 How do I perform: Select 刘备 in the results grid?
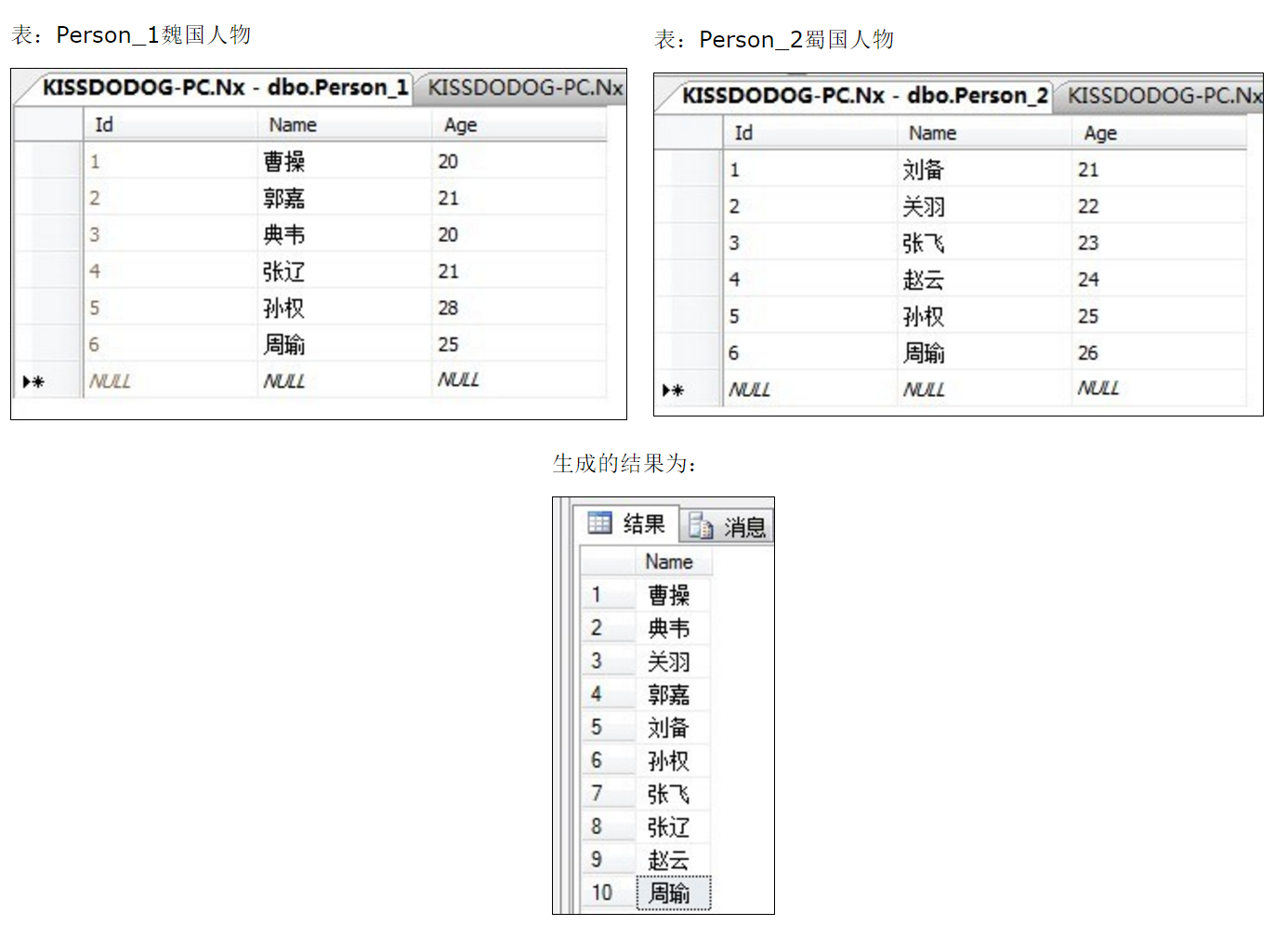[x=674, y=728]
